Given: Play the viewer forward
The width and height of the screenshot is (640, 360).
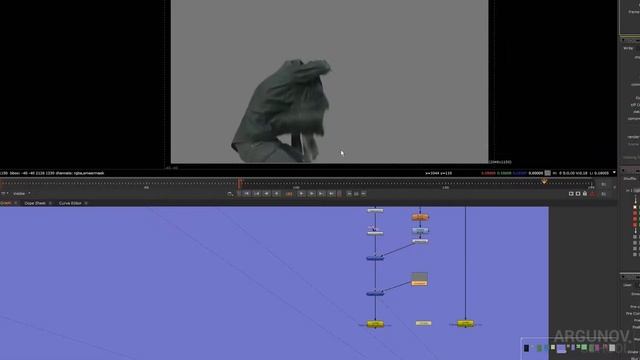Looking at the screenshot, I should click(311, 194).
